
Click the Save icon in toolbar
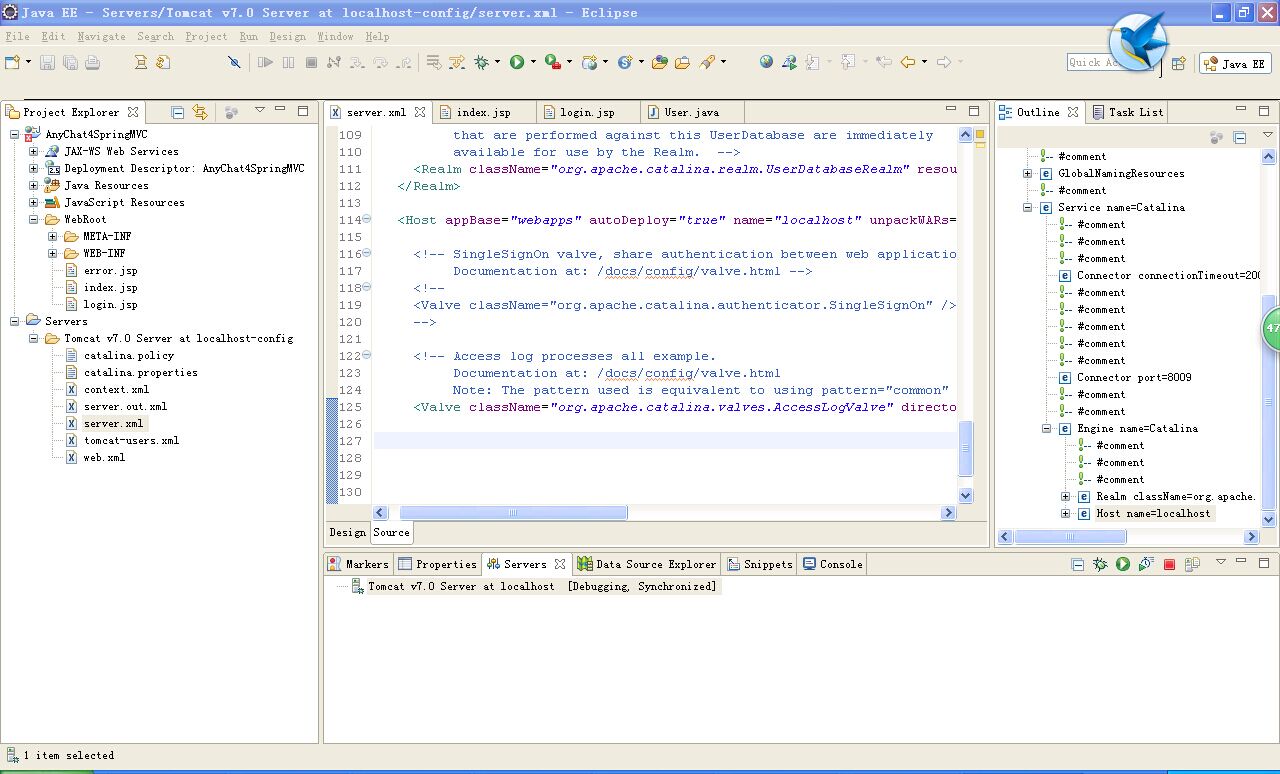[x=48, y=62]
